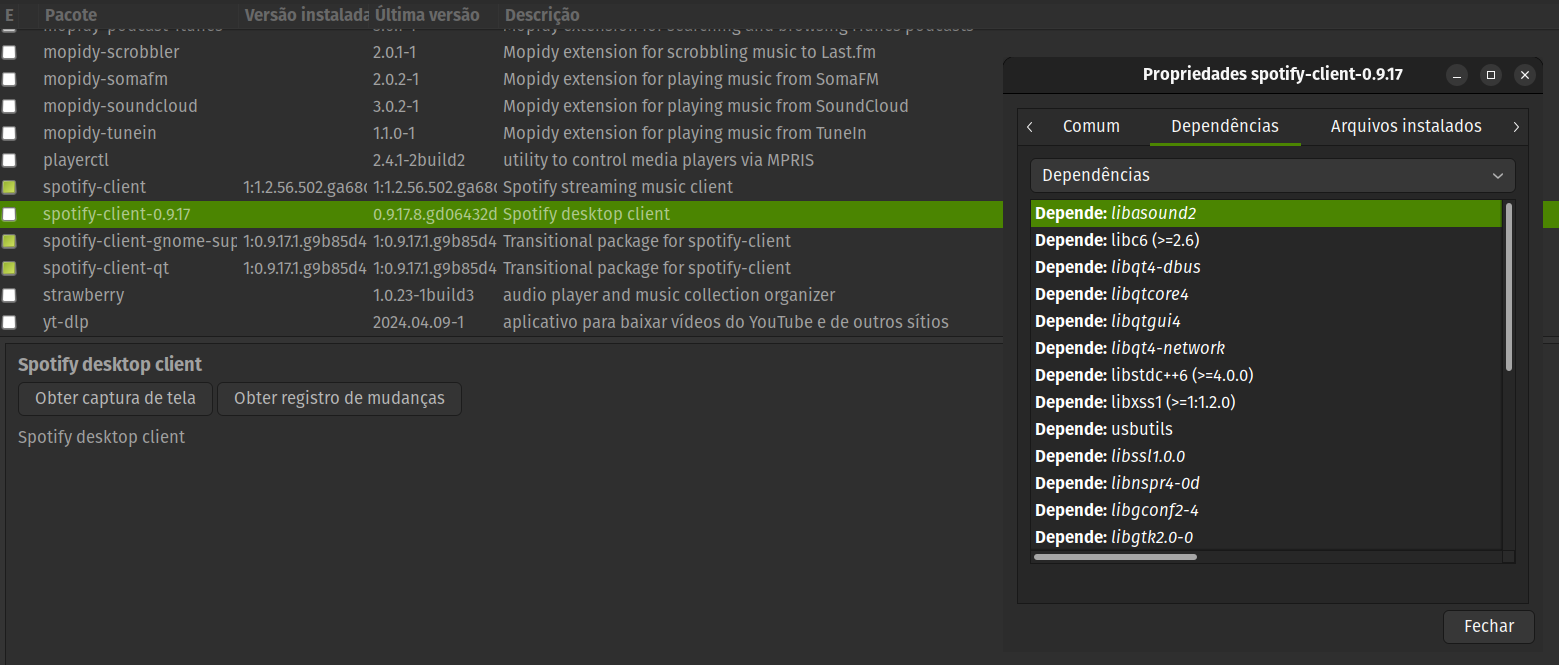
Task: Select the libqt4-dbus dependency row
Action: [1266, 268]
